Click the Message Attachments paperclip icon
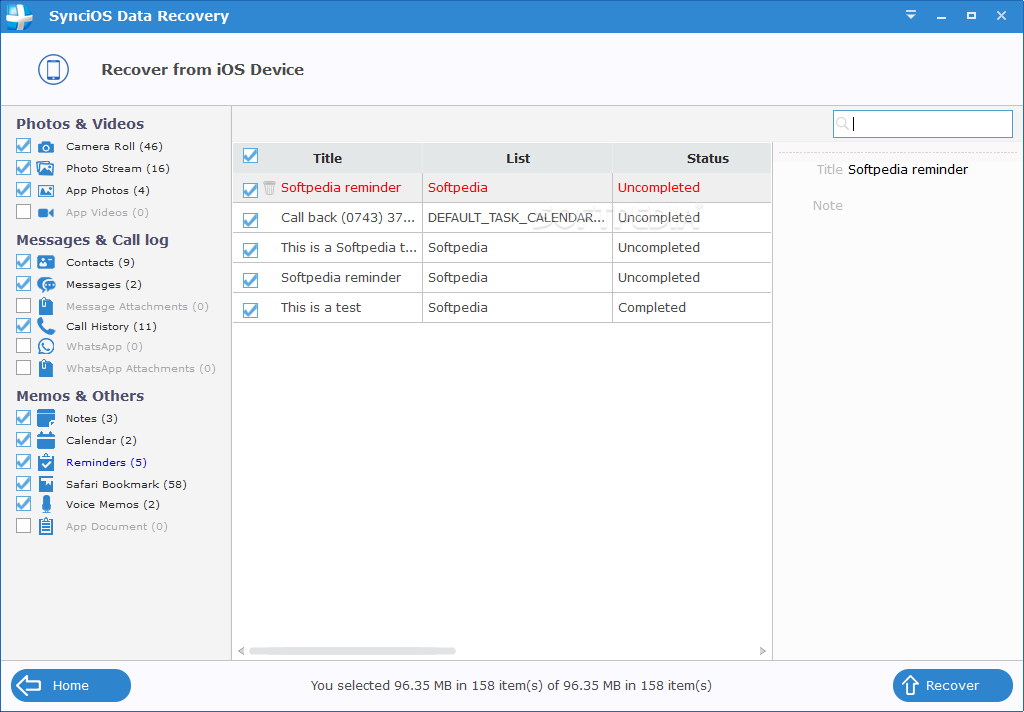 pyautogui.click(x=46, y=306)
